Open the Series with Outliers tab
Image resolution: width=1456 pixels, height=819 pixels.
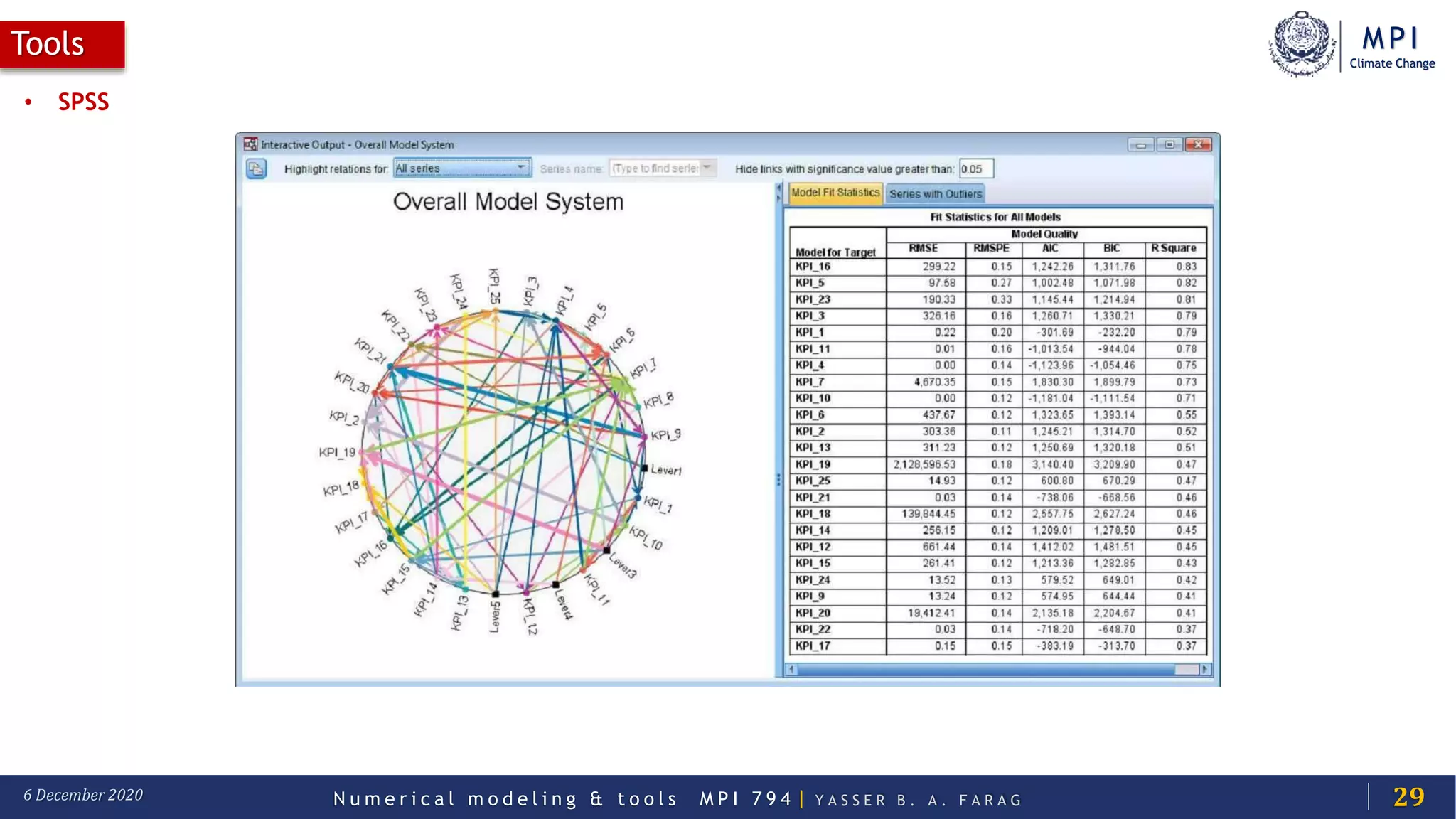click(935, 193)
